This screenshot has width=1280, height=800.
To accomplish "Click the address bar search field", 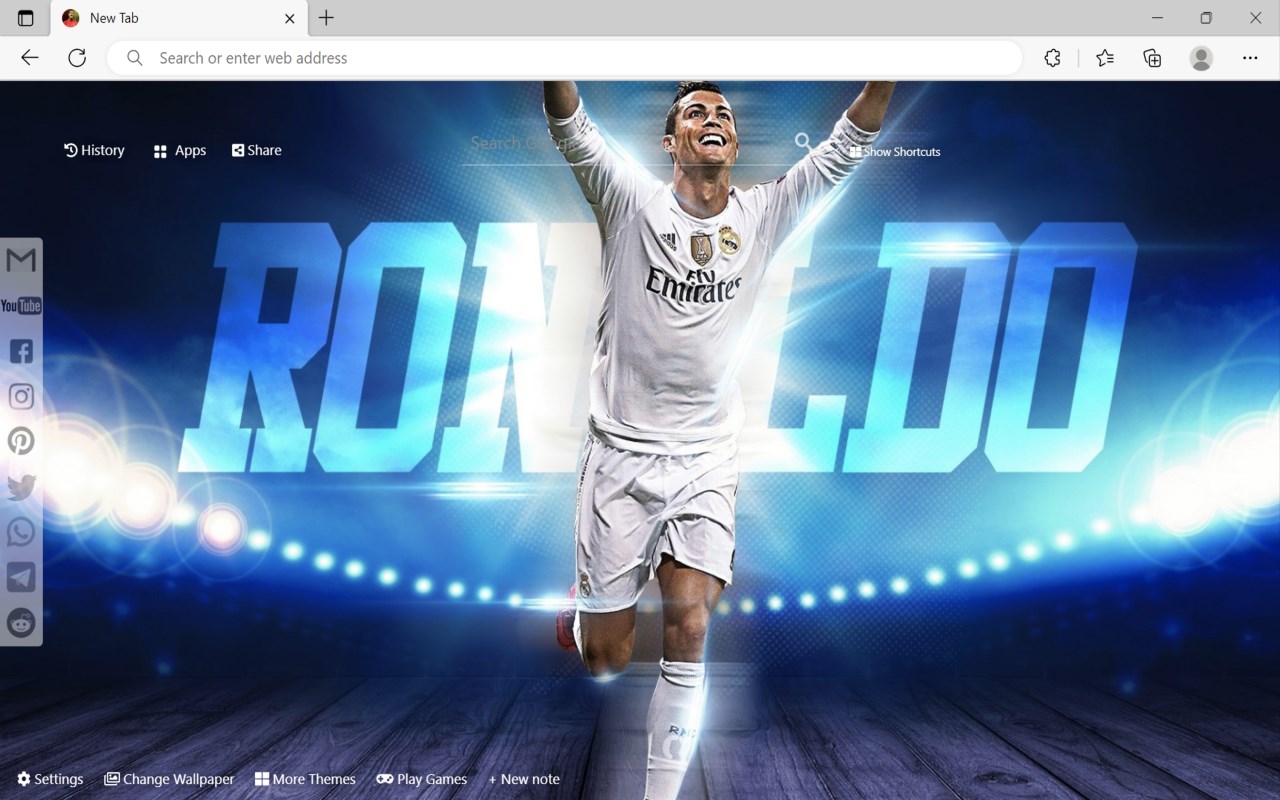I will tap(565, 58).
